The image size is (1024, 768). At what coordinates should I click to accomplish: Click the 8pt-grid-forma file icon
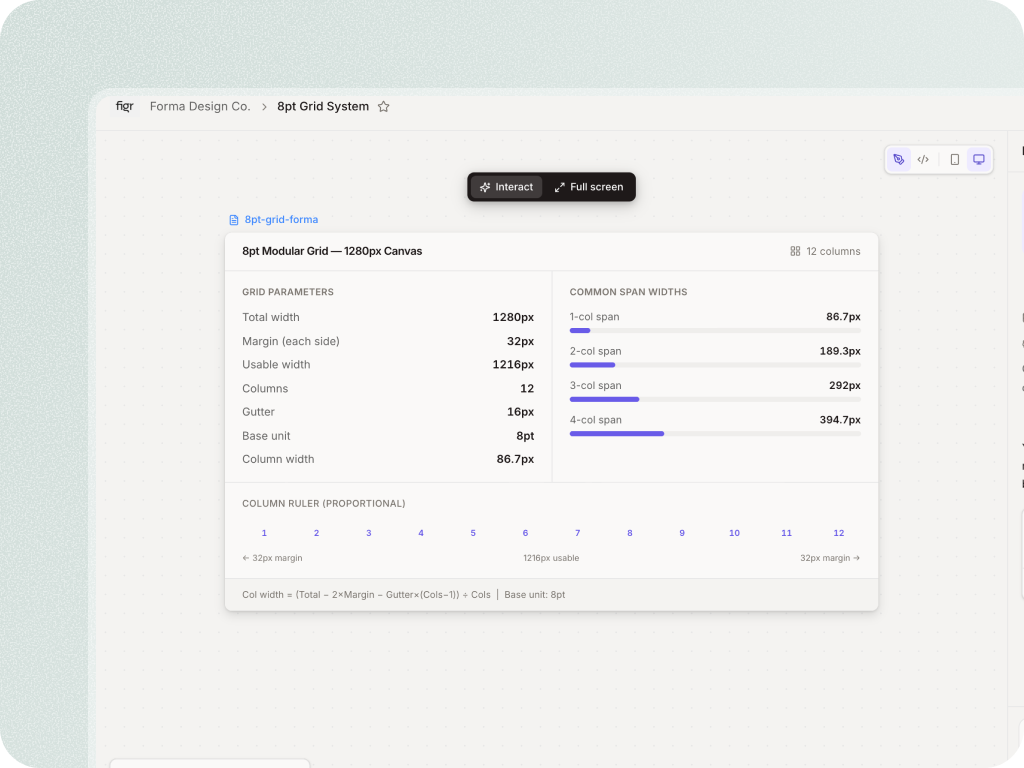[x=234, y=220]
